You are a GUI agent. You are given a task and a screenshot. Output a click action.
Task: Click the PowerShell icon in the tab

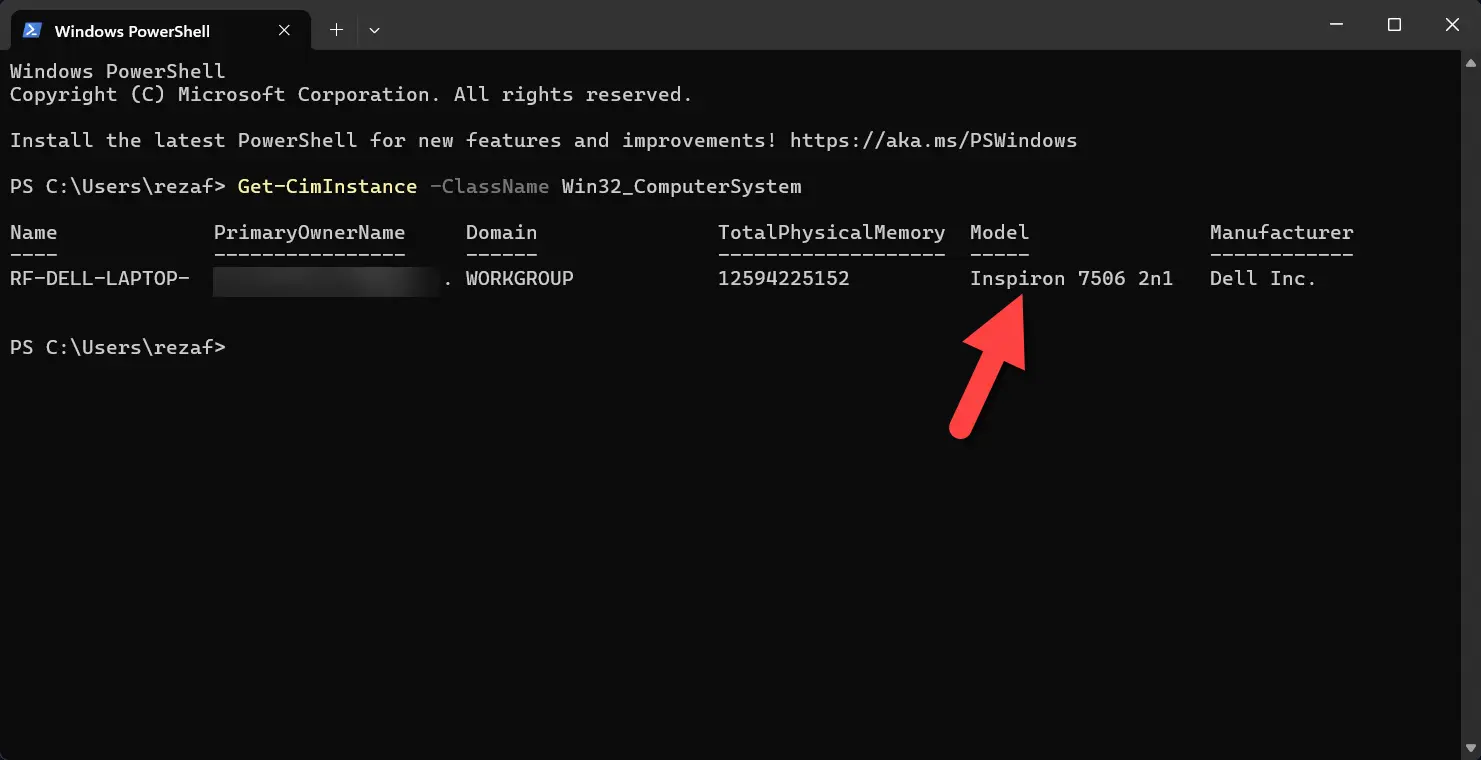click(x=32, y=30)
